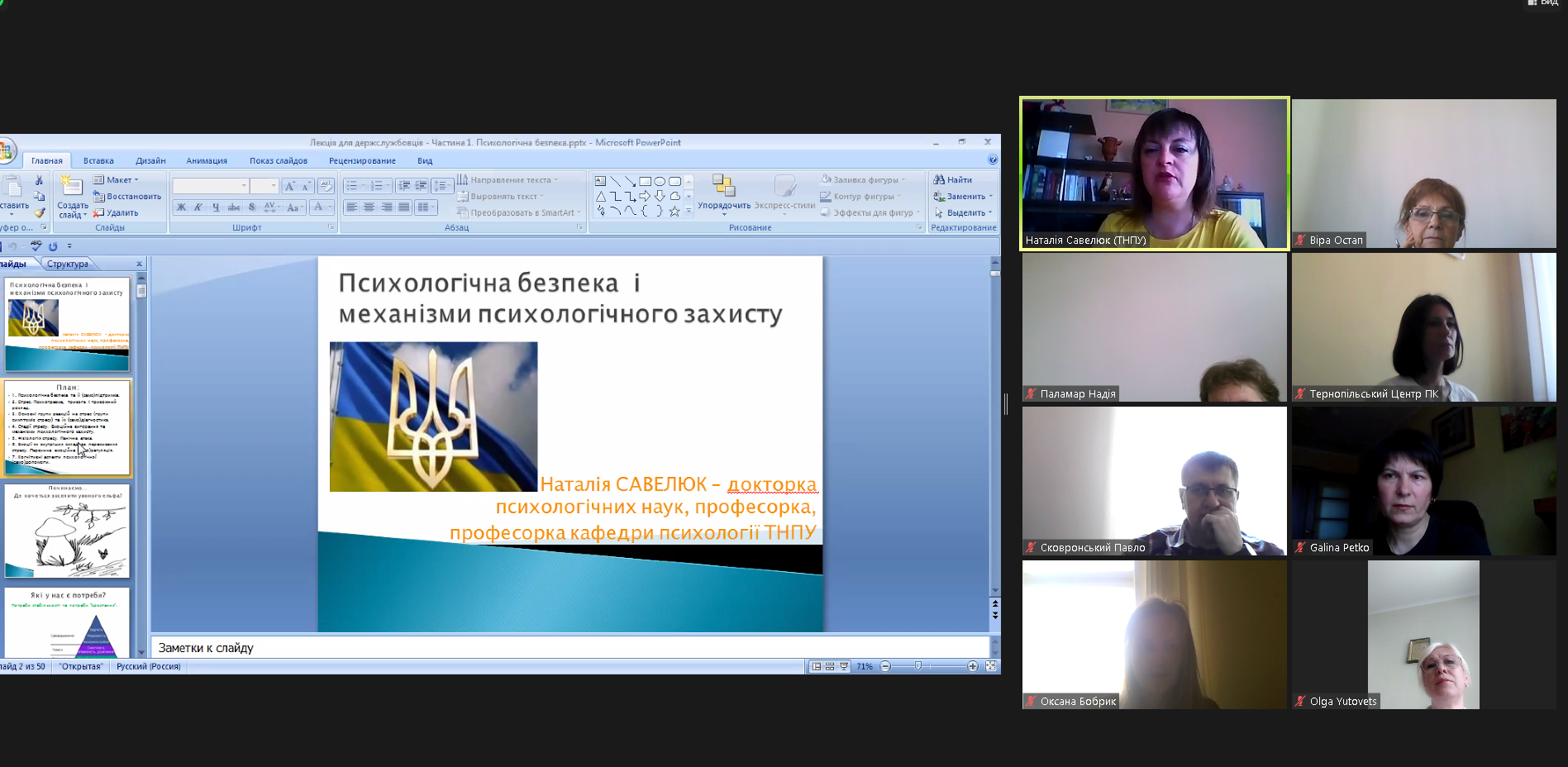Open the font name combo box

[211, 186]
